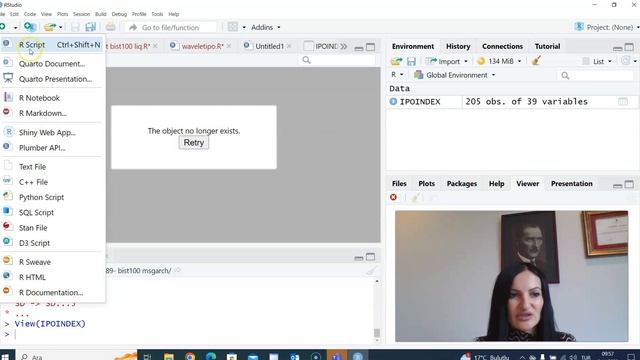Viewport: 640px width, 360px height.
Task: Create a new D3 Script
Action: point(51,243)
